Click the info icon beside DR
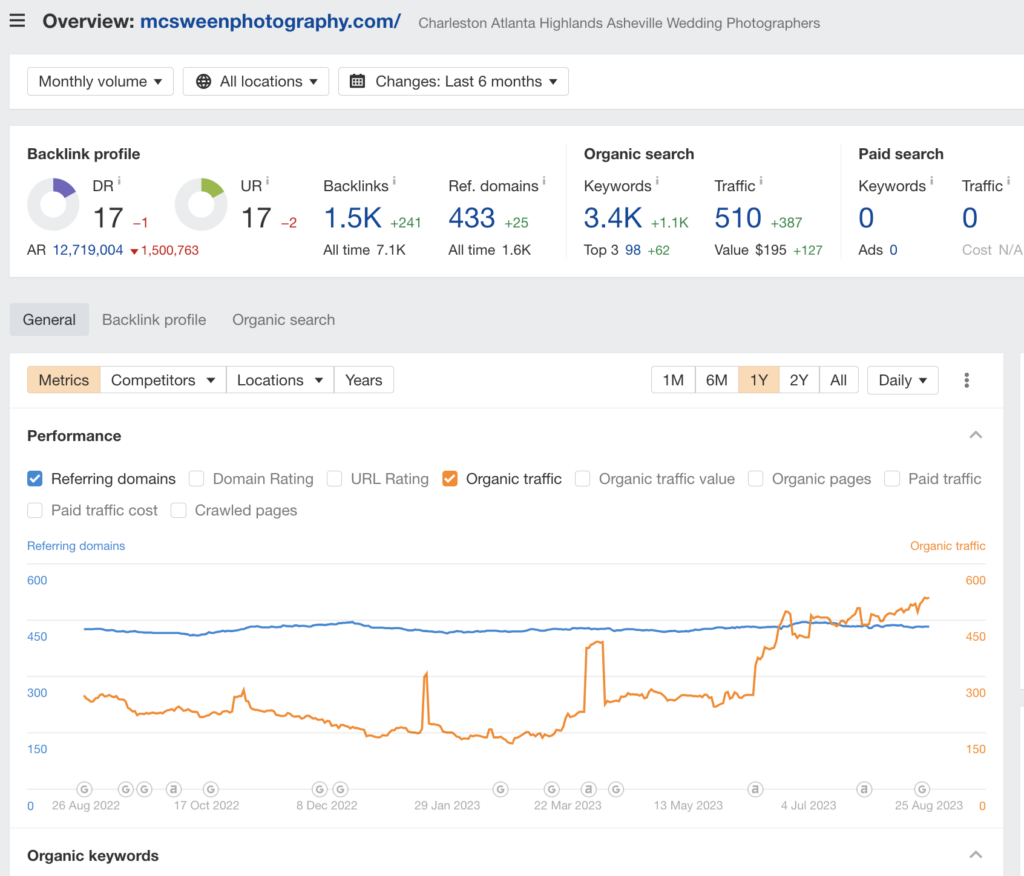Image resolution: width=1024 pixels, height=876 pixels. pos(119,181)
